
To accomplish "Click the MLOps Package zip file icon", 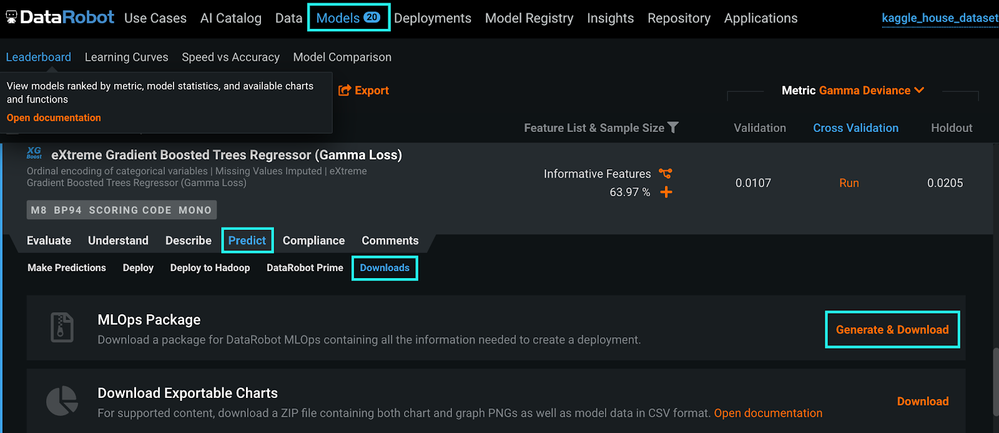I will click(x=62, y=328).
